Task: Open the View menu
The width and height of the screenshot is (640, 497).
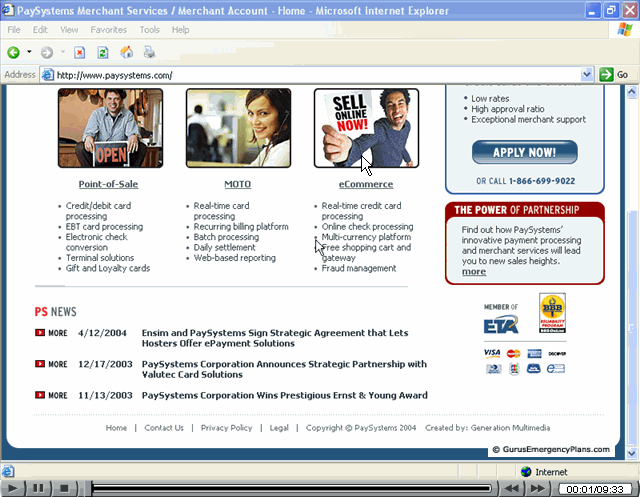Action: (x=69, y=30)
